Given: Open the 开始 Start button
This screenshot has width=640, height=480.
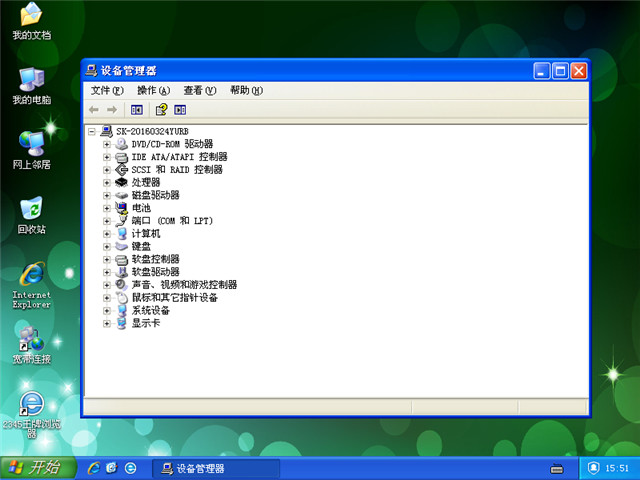Looking at the screenshot, I should click(38, 468).
